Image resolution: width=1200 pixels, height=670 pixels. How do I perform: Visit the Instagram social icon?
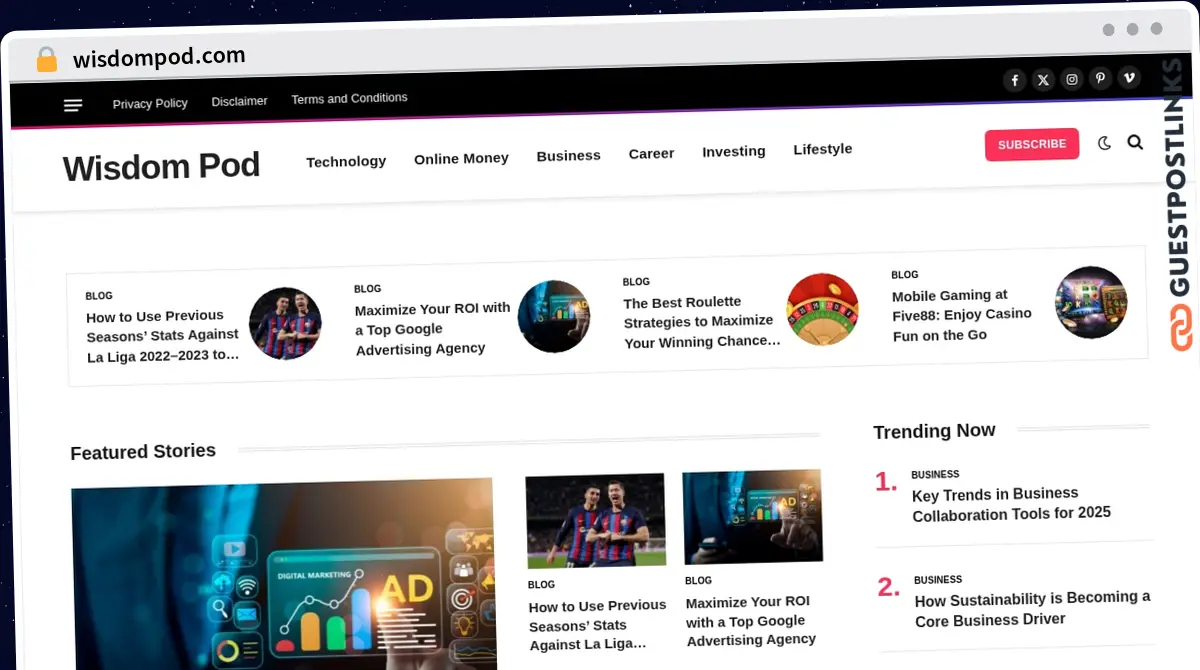1072,79
